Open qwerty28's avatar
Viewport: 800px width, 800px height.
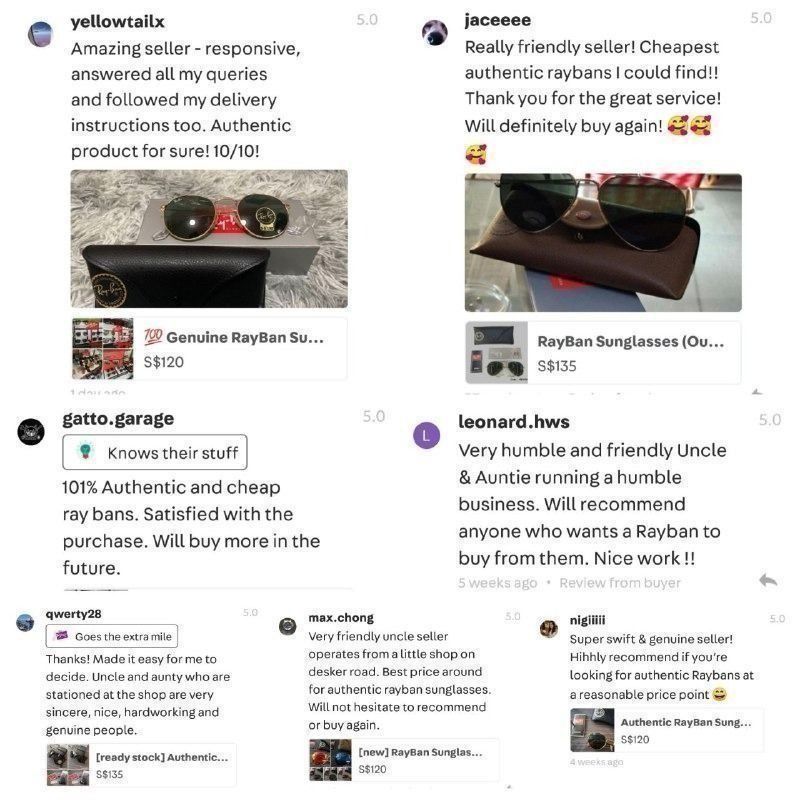(x=25, y=622)
